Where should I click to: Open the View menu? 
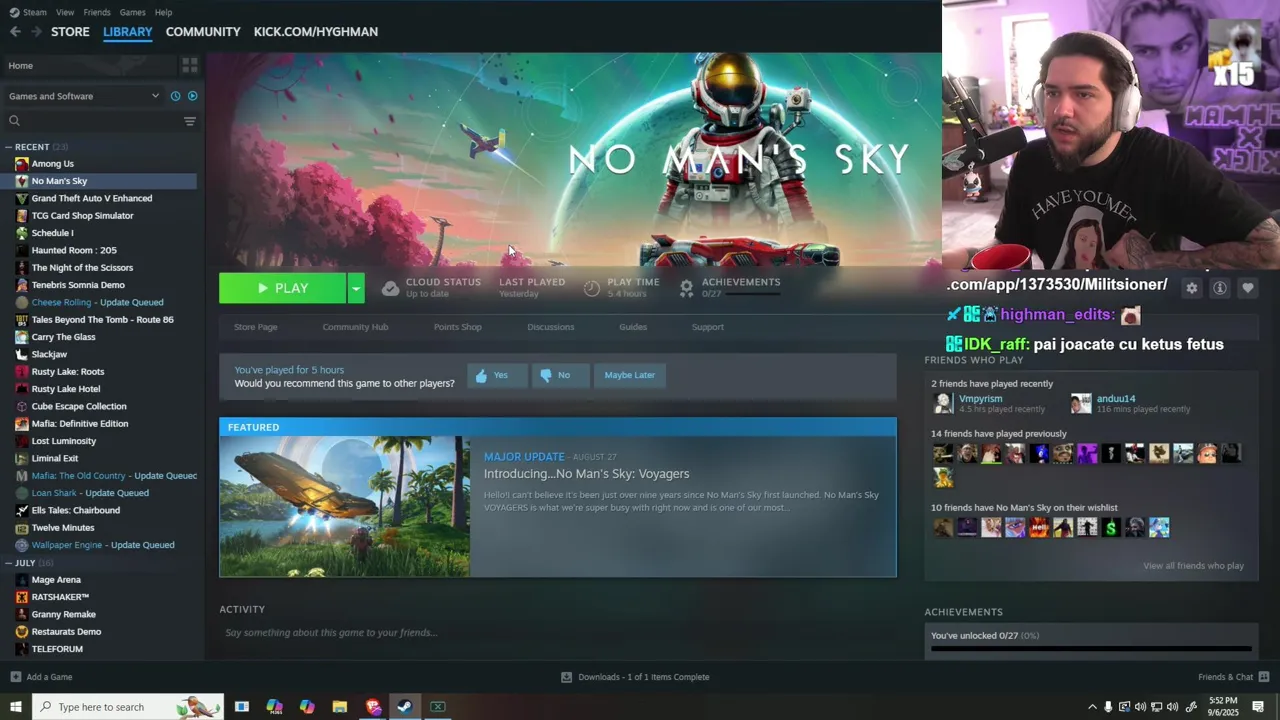65,12
